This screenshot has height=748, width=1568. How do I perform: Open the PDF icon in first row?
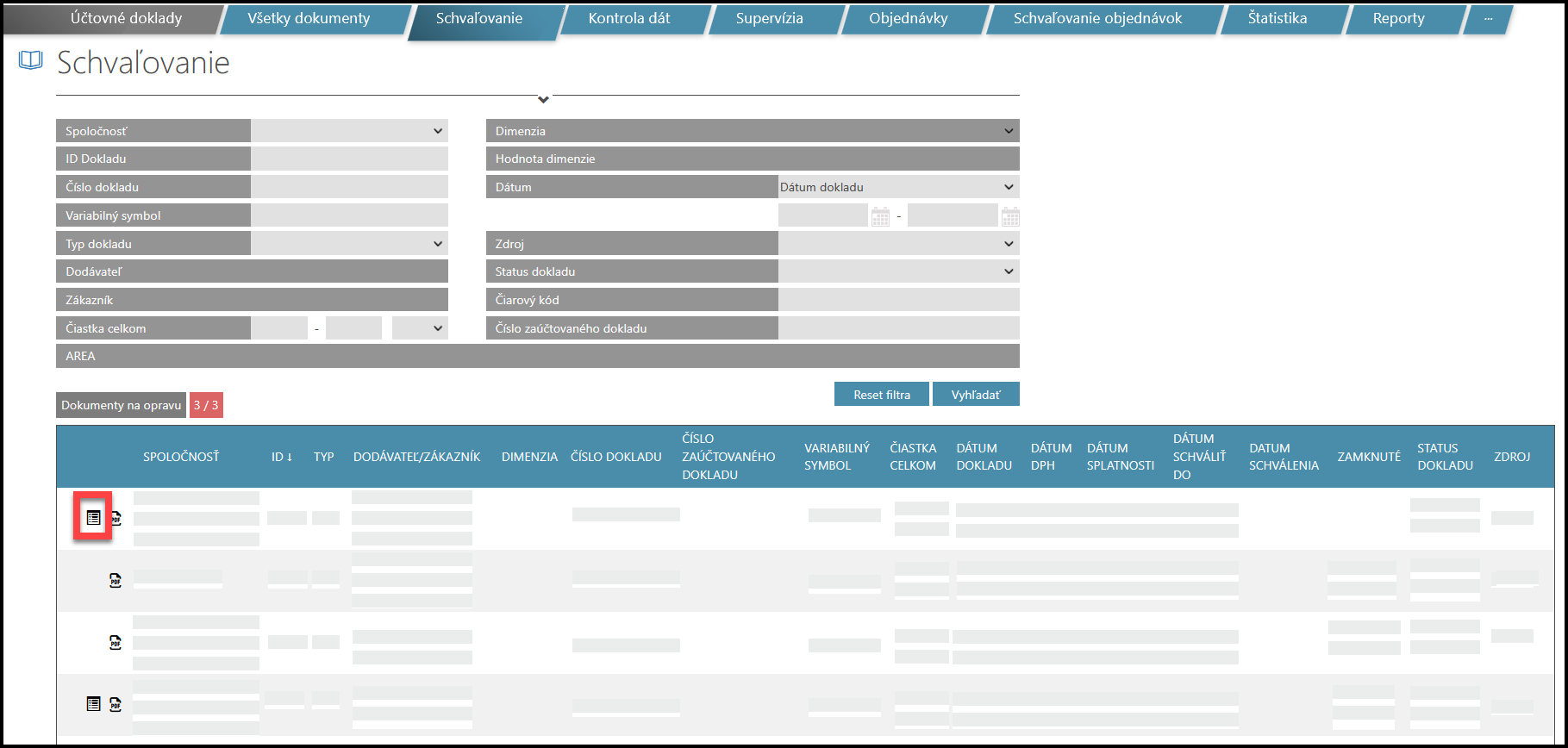(116, 519)
